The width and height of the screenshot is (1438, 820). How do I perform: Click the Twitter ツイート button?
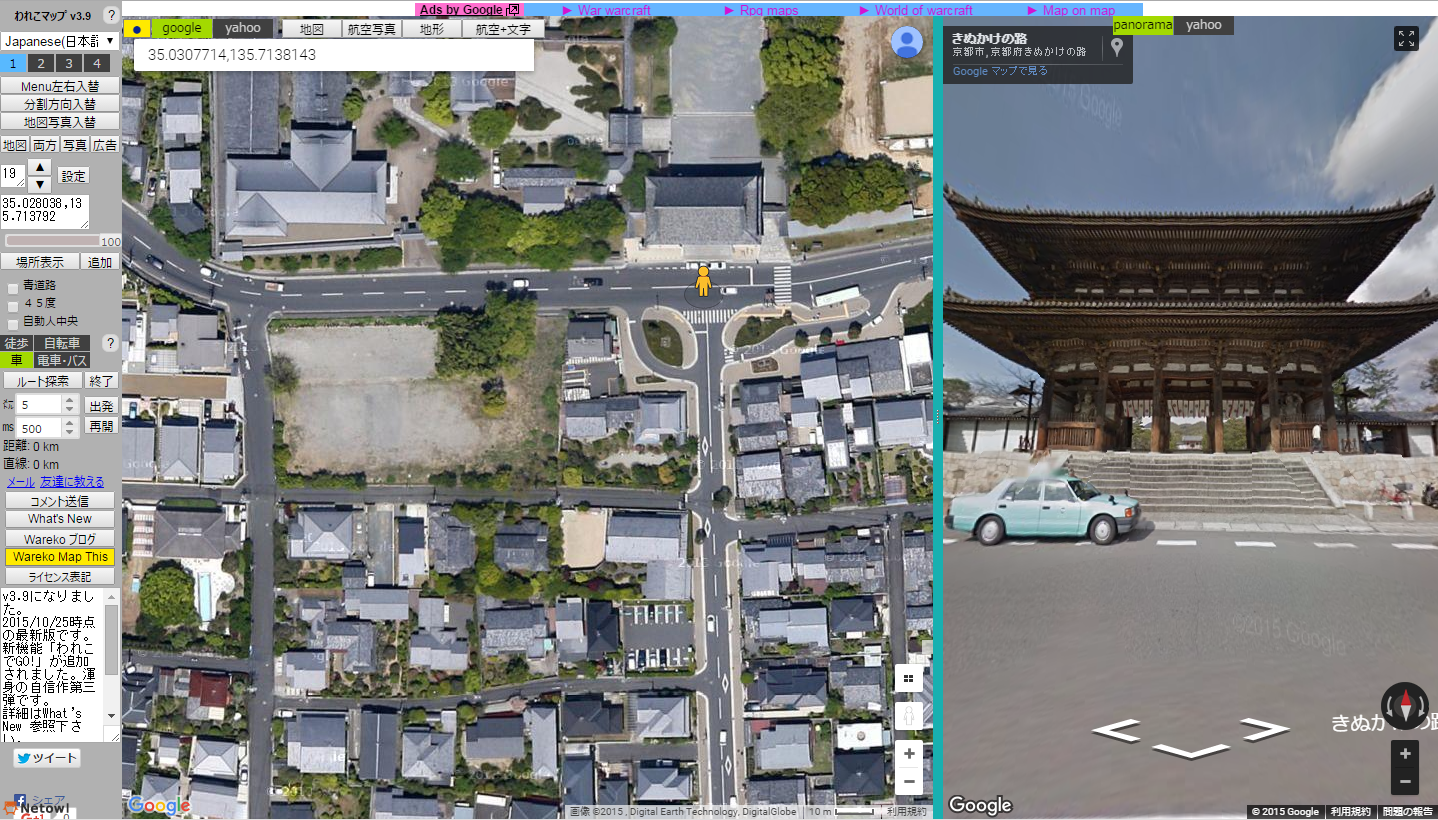(47, 758)
